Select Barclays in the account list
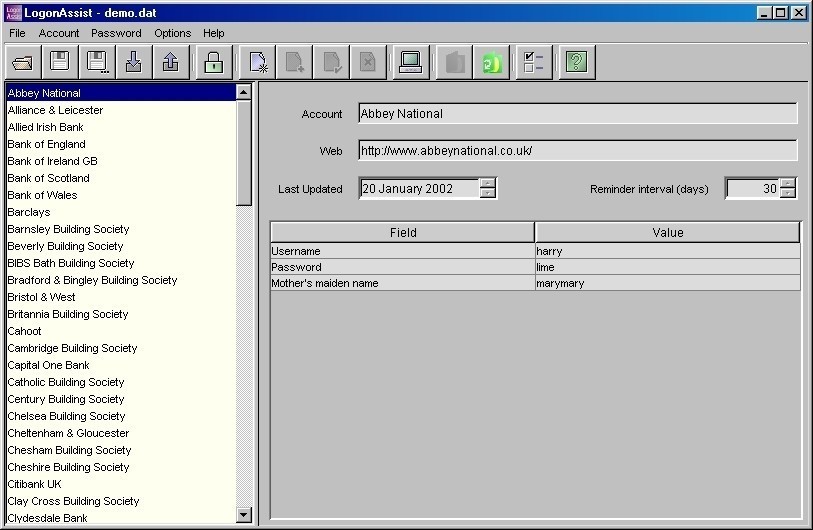The height and width of the screenshot is (530, 813). [121, 212]
